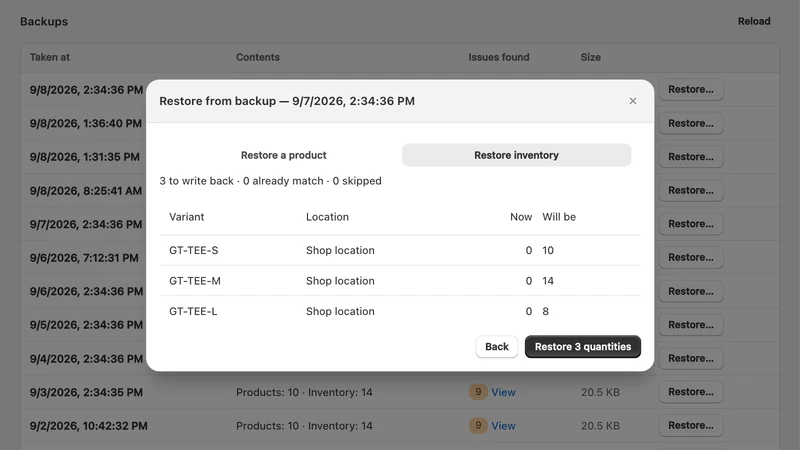The width and height of the screenshot is (800, 450).
Task: Click 20.5 KB size on 9/2/2026 row
Action: pos(600,426)
